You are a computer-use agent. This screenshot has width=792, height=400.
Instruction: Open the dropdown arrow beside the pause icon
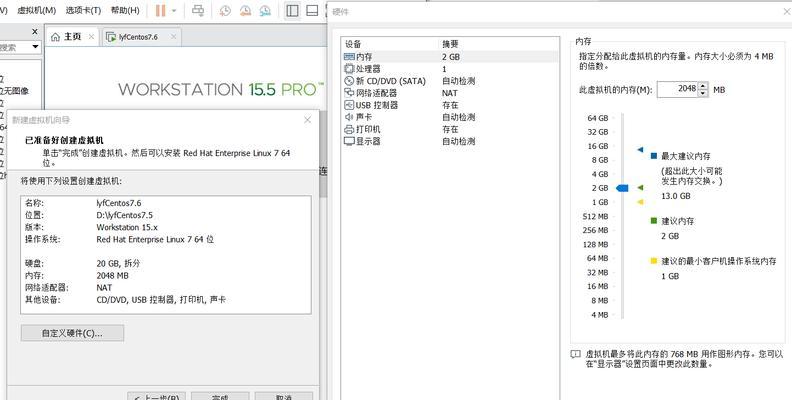coord(174,11)
